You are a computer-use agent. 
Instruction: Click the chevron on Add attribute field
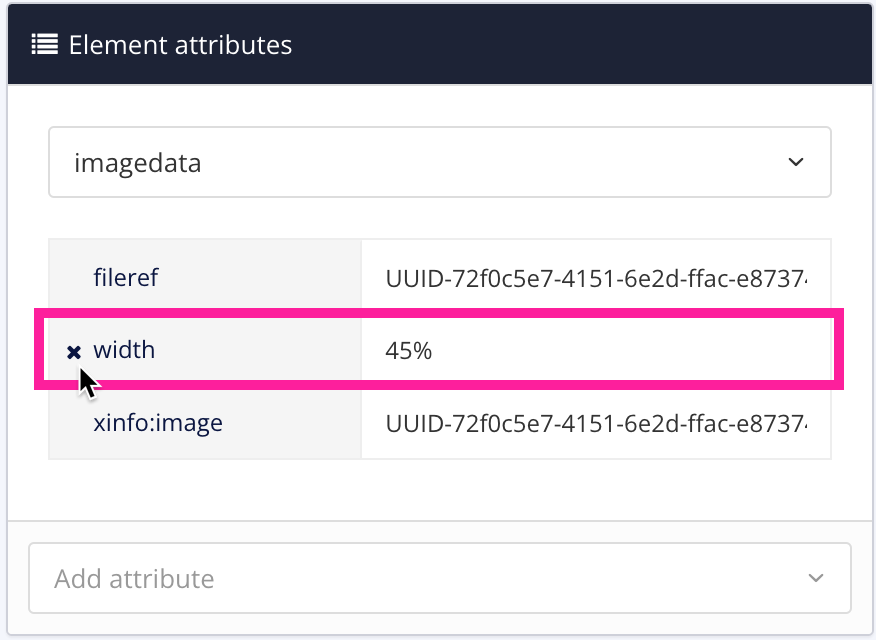(814, 578)
